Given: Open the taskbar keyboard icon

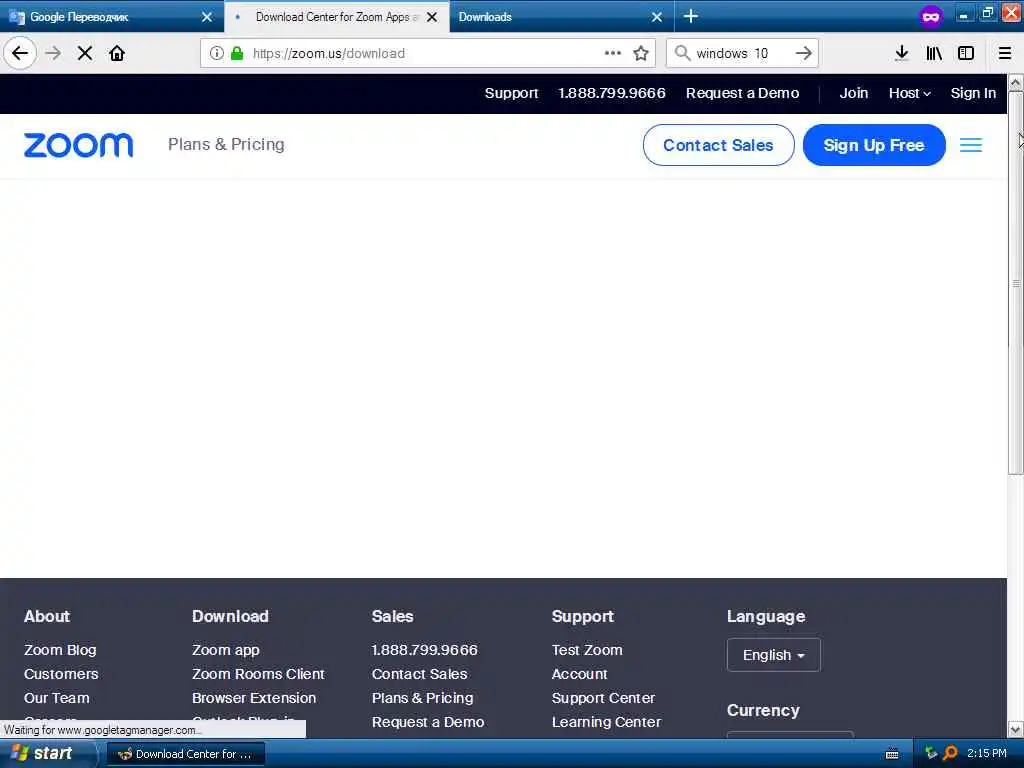Looking at the screenshot, I should pos(892,754).
